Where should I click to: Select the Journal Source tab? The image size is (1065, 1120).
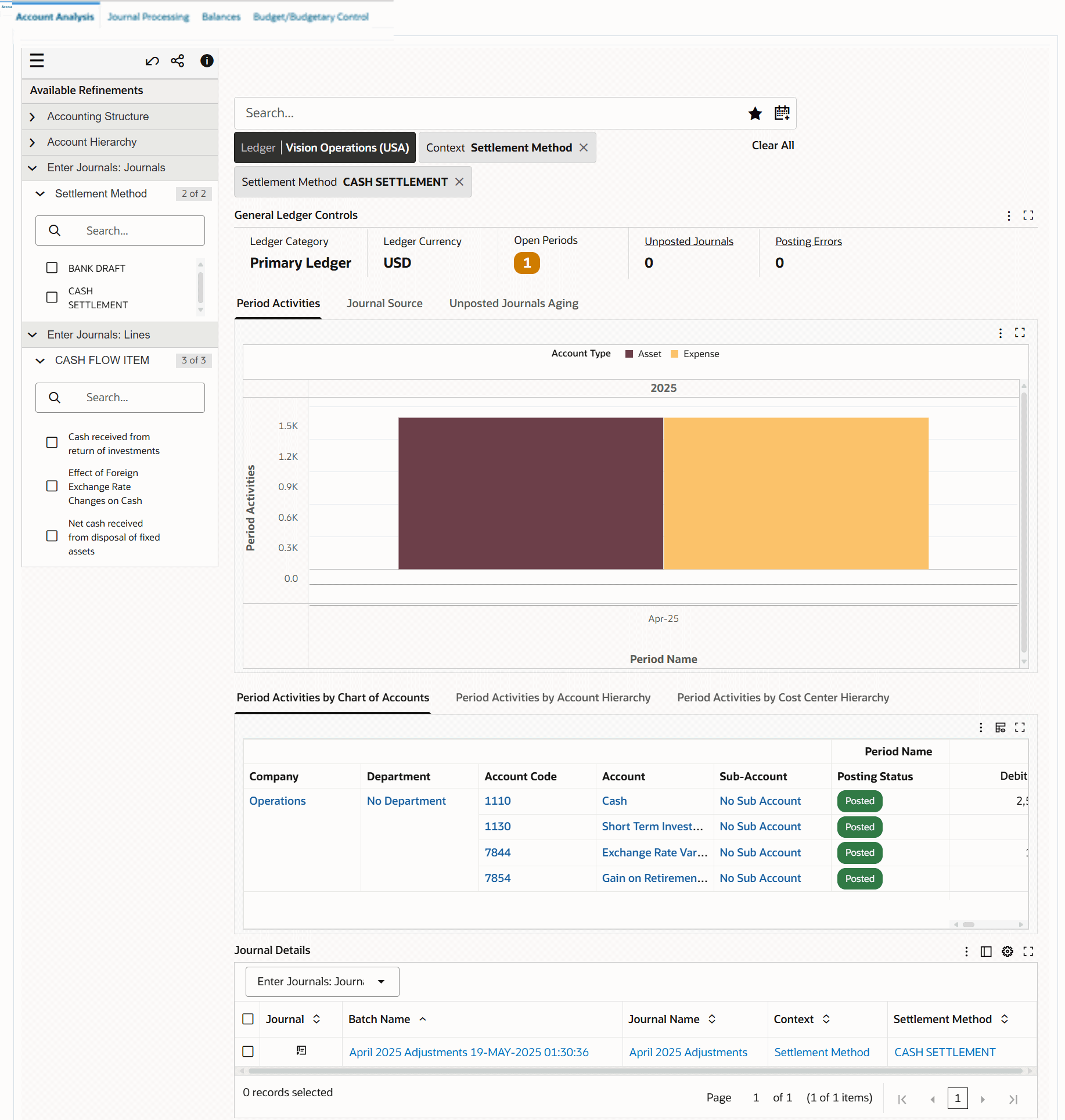coord(384,304)
